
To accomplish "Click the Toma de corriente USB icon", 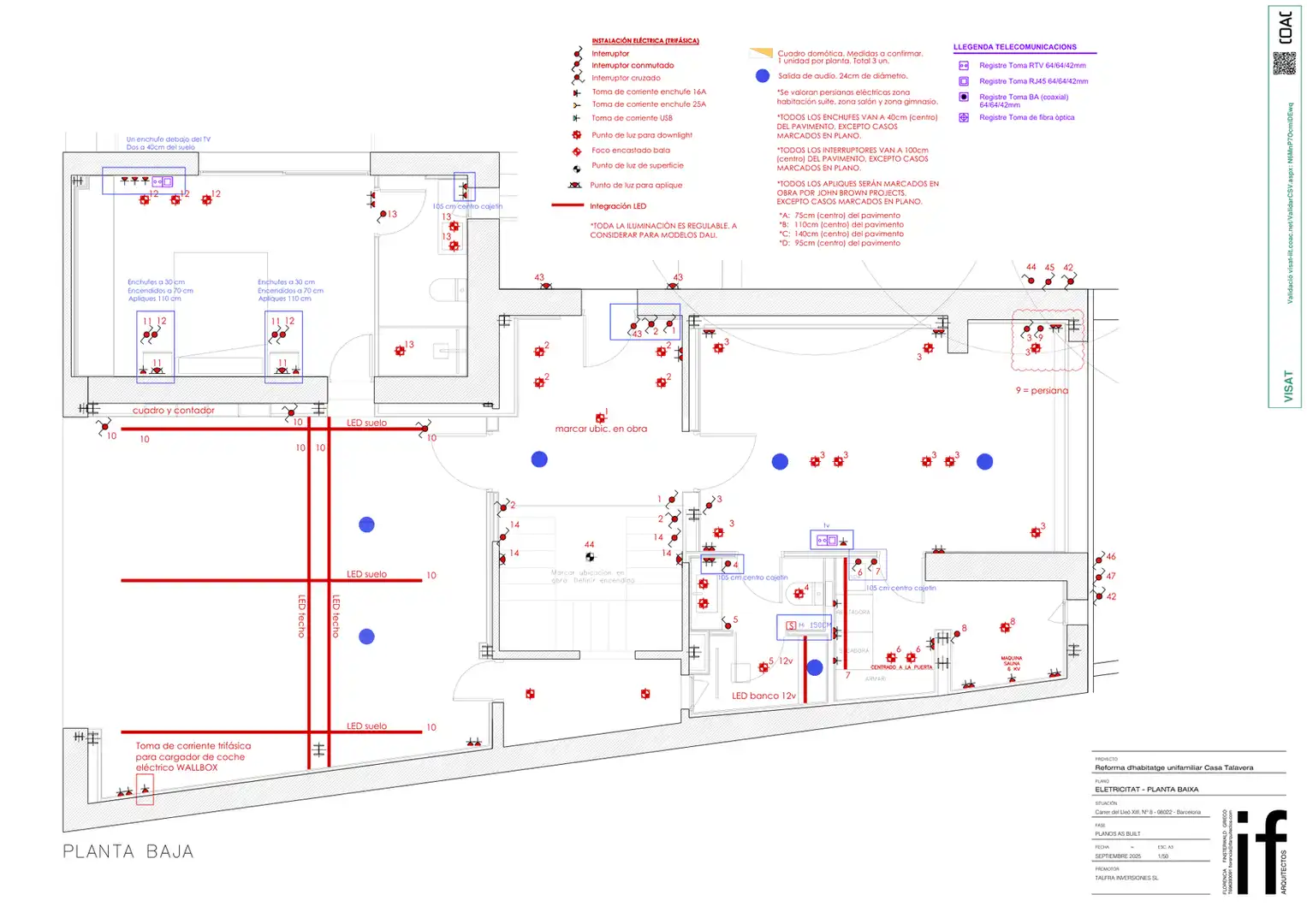I will [x=577, y=118].
